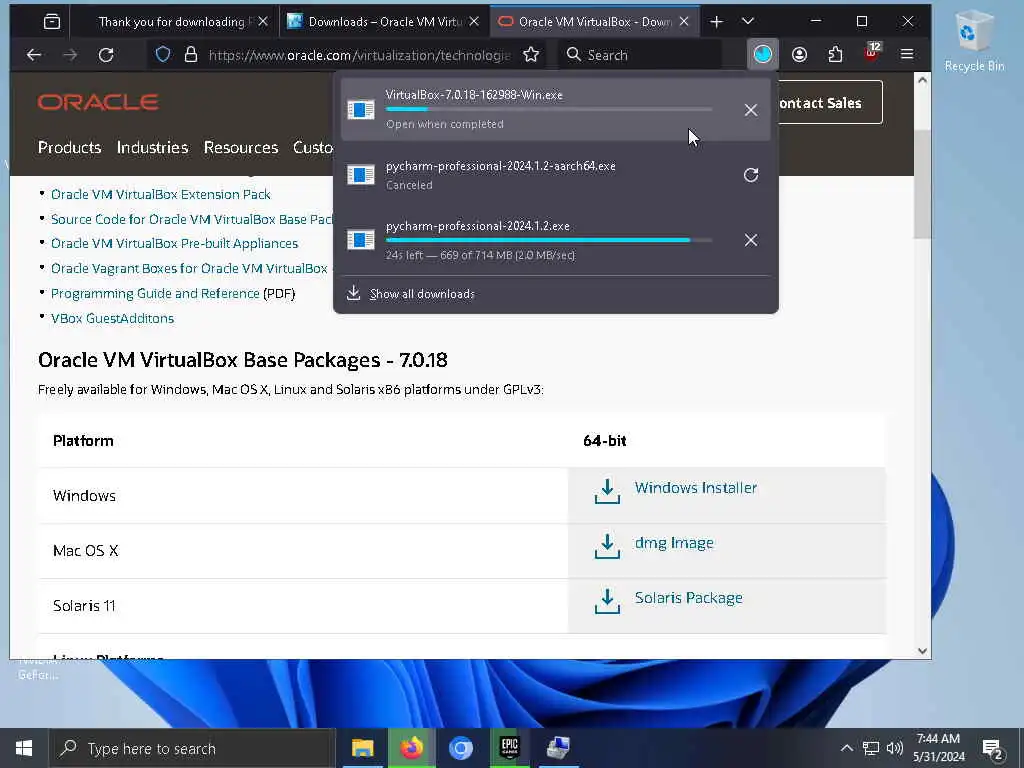This screenshot has width=1024, height=768.
Task: Open the volume control in tray
Action: click(x=895, y=748)
